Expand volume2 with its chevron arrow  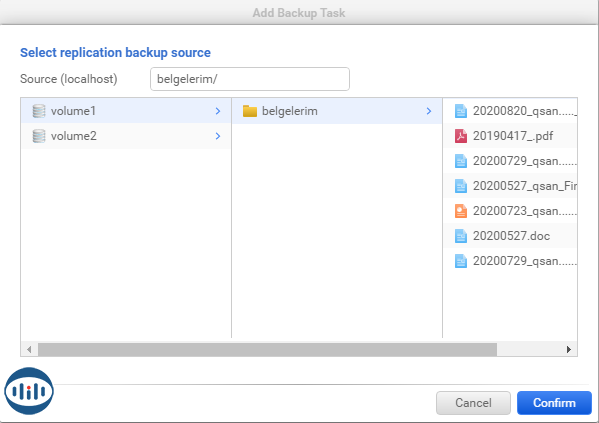pyautogui.click(x=218, y=136)
